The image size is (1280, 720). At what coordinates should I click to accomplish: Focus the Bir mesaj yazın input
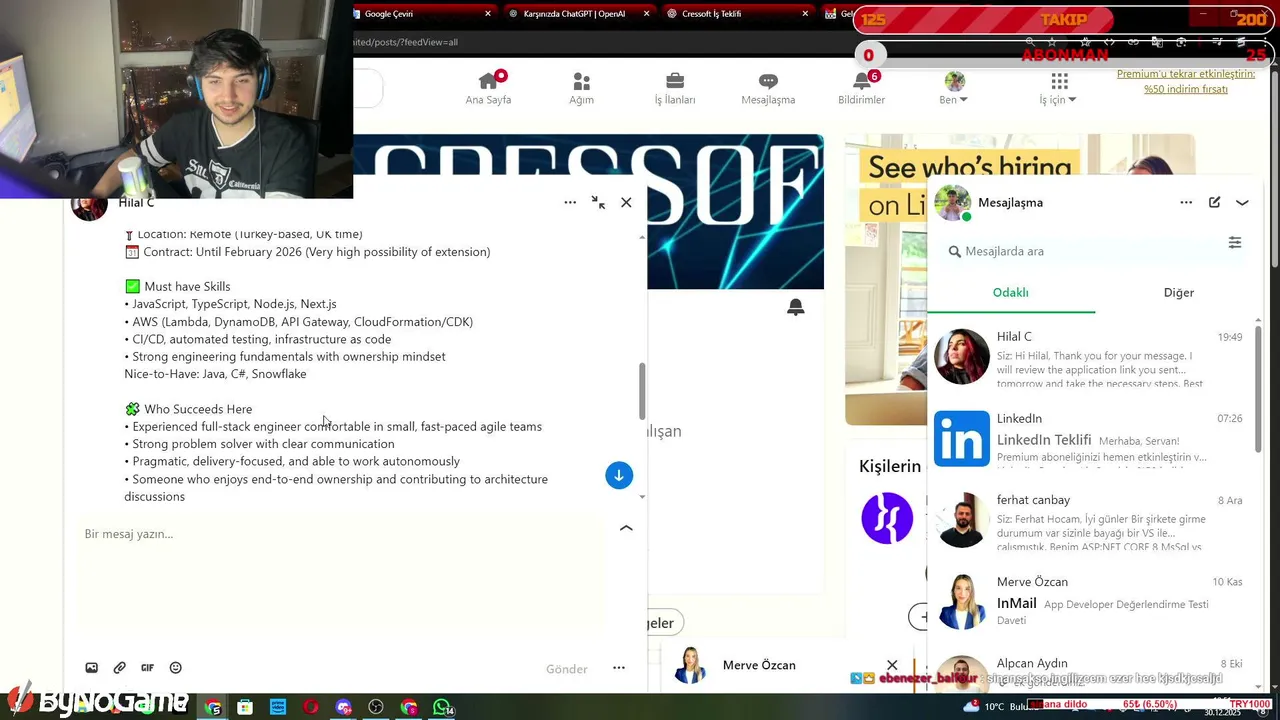(340, 570)
